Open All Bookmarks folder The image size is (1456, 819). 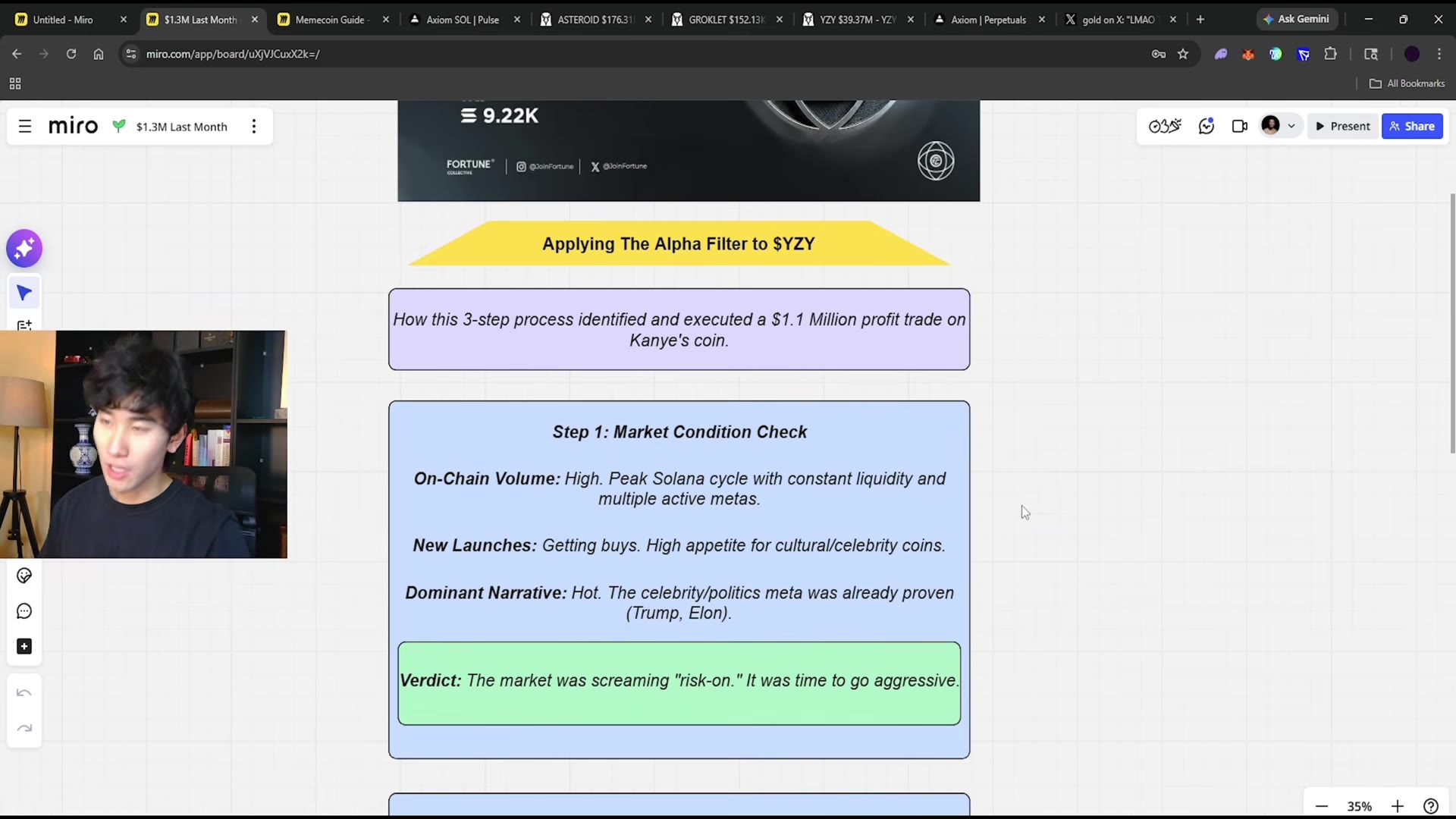1407,83
